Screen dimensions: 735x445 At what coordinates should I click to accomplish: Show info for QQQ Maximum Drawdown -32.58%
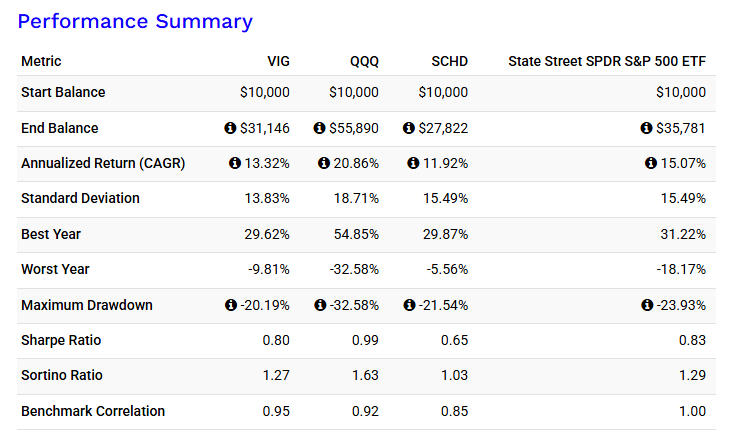pyautogui.click(x=320, y=305)
